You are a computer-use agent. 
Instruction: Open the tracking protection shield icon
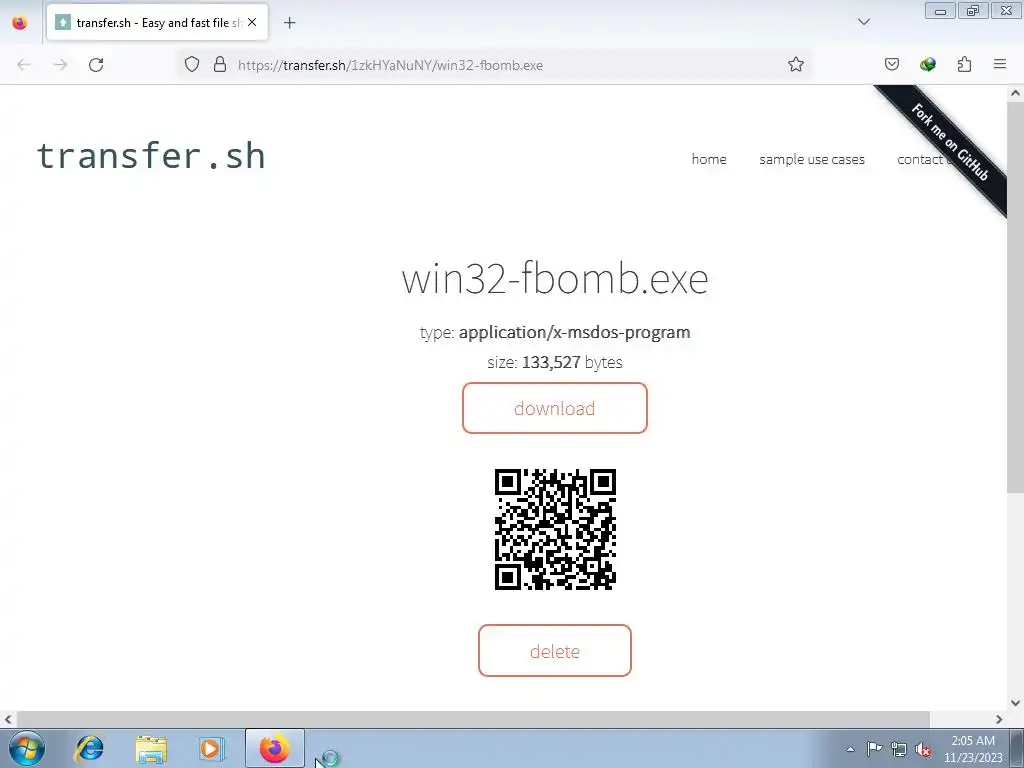click(191, 65)
